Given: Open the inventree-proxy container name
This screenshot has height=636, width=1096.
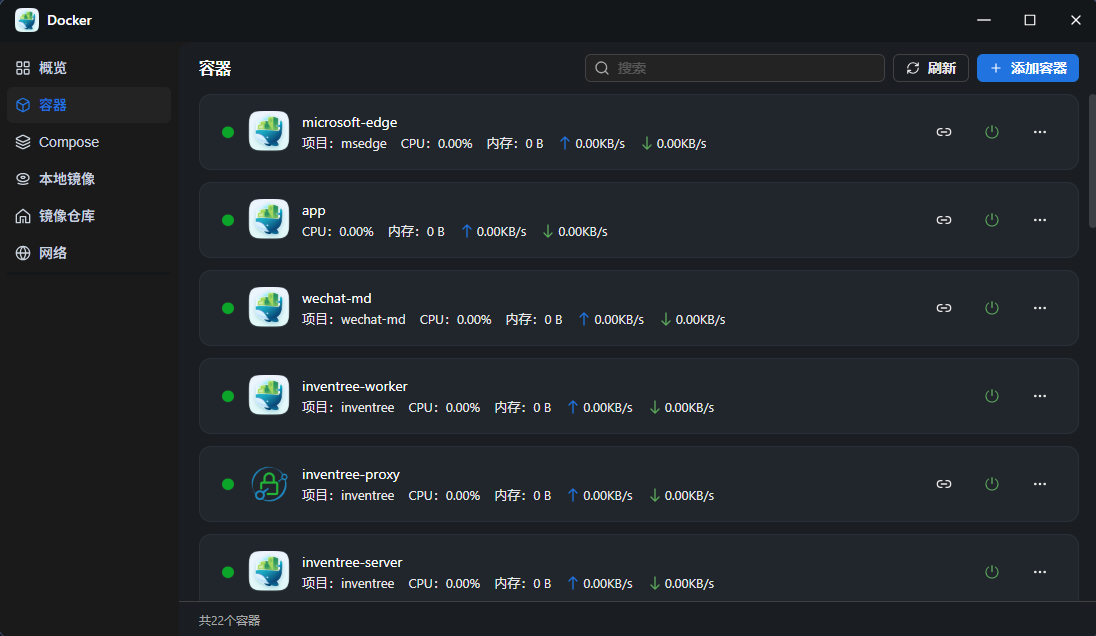Looking at the screenshot, I should pos(351,475).
